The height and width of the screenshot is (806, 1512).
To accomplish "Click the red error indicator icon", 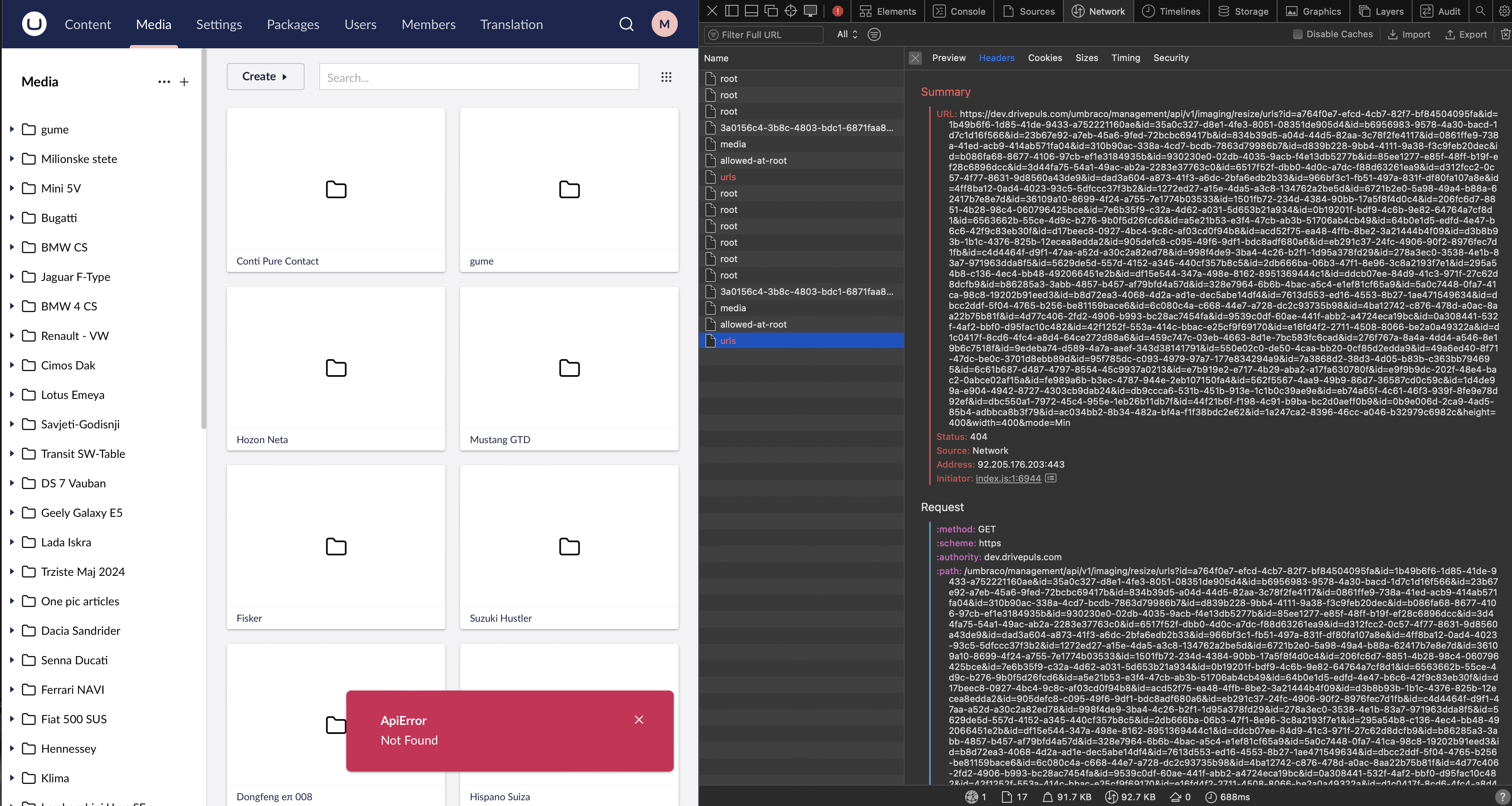I will point(837,11).
